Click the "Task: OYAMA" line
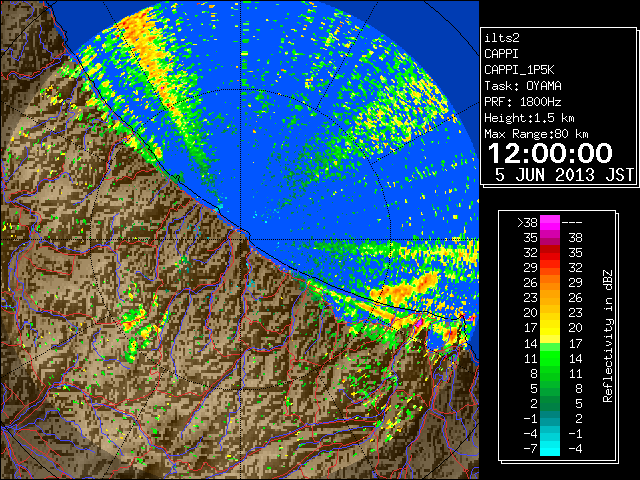 (x=523, y=86)
